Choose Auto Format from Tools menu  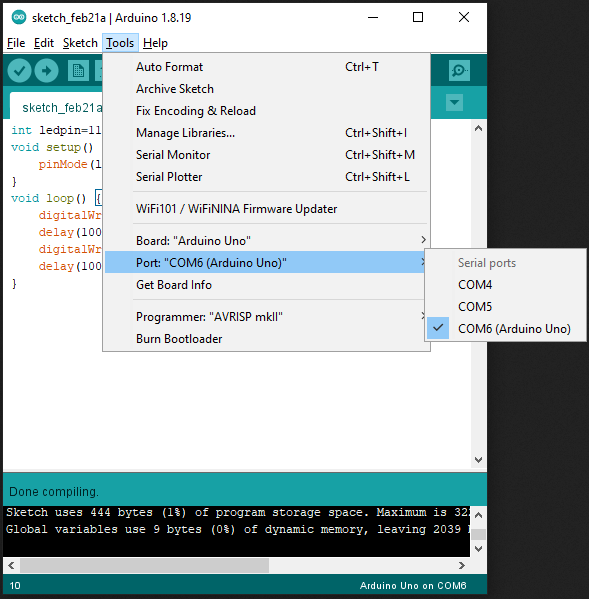pyautogui.click(x=266, y=67)
